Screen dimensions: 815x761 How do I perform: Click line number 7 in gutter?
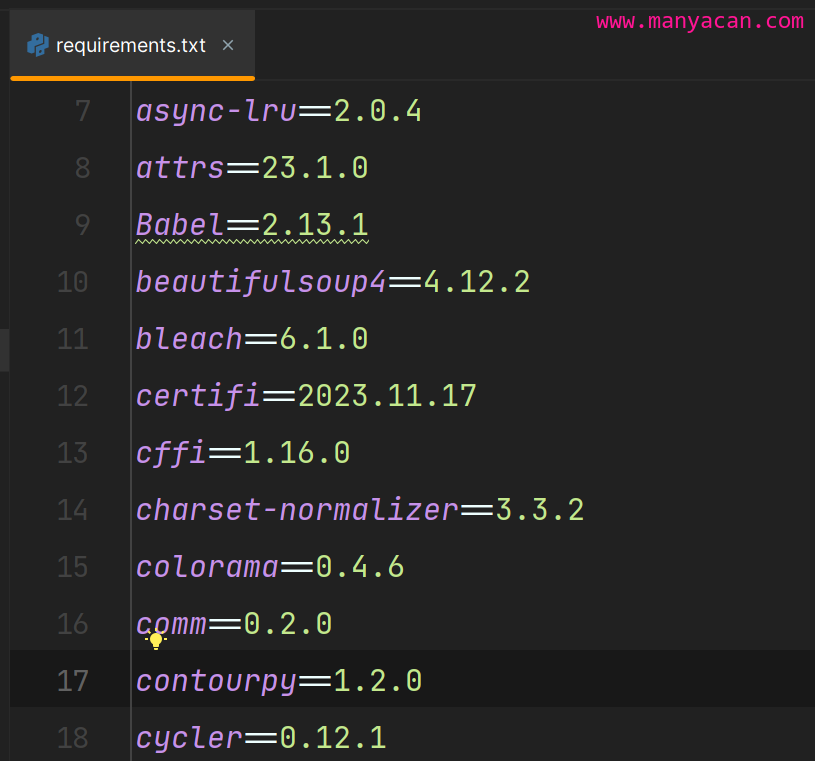[83, 111]
